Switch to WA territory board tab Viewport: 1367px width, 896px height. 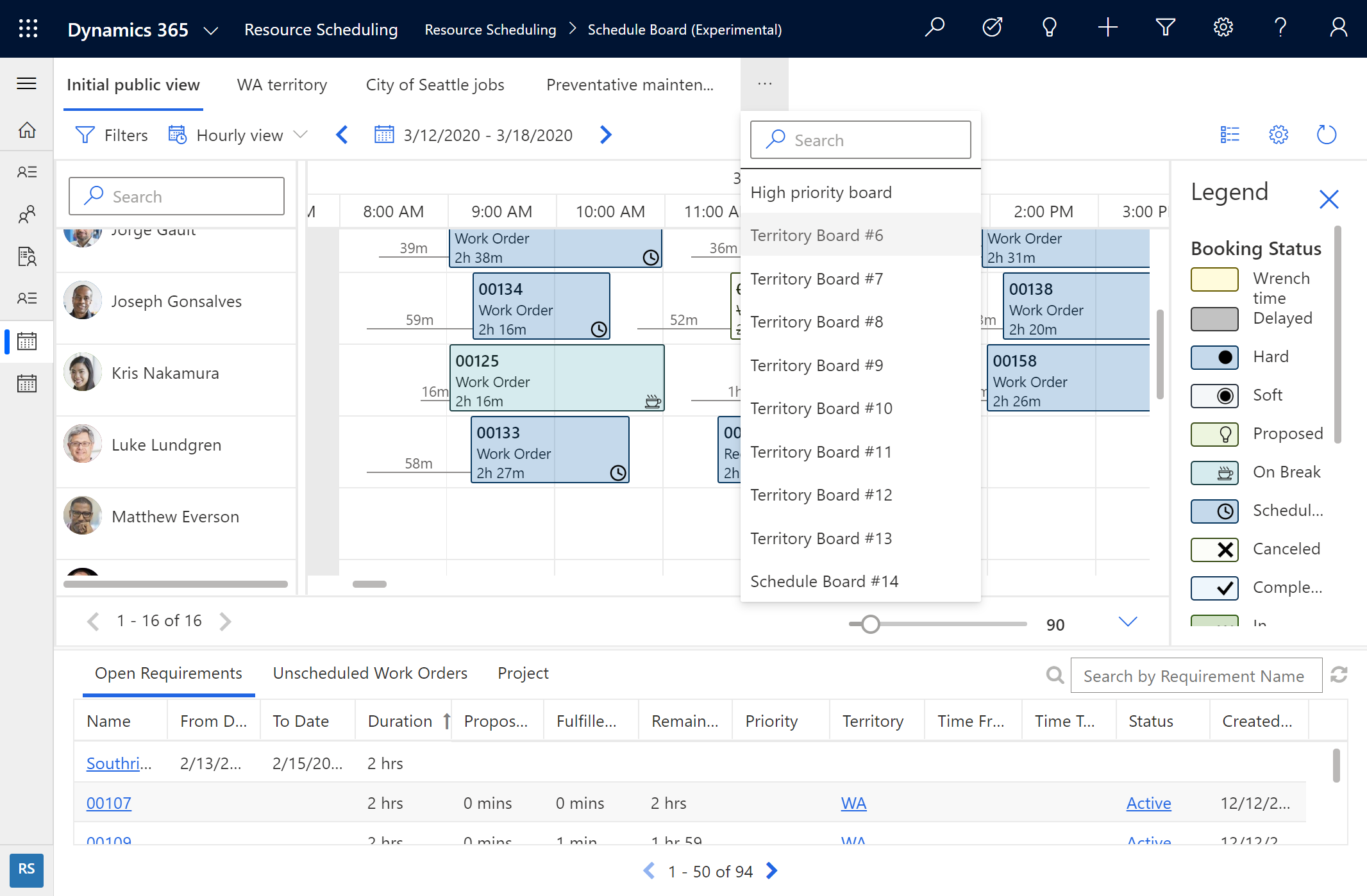coord(282,84)
